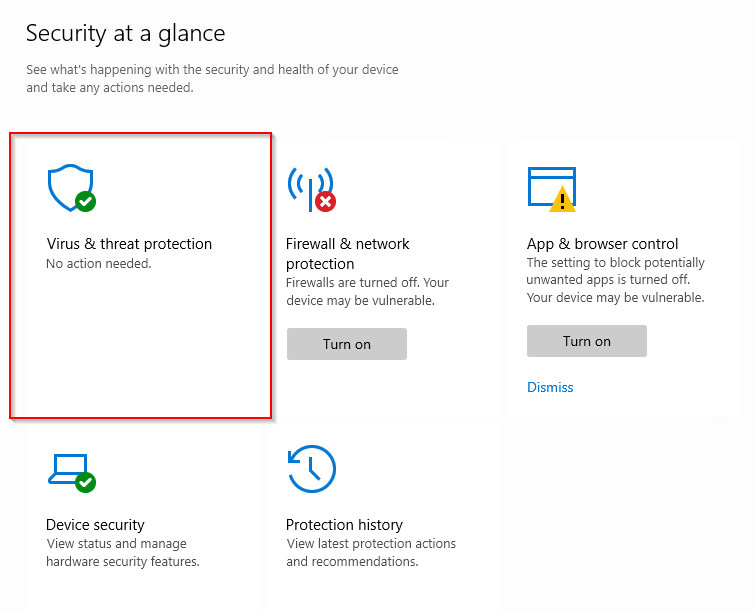The image size is (754, 610).
Task: Click the 'See what's happening' subtitle text
Action: pyautogui.click(x=212, y=78)
